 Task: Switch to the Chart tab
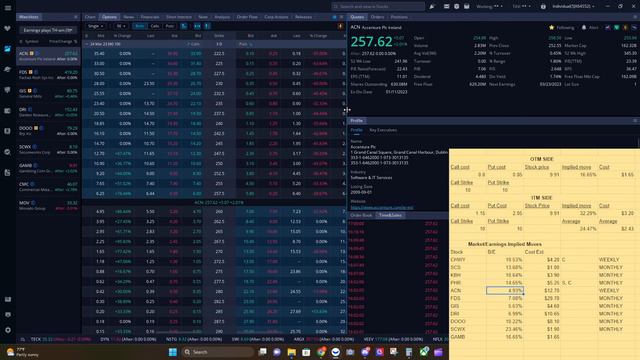[90, 17]
